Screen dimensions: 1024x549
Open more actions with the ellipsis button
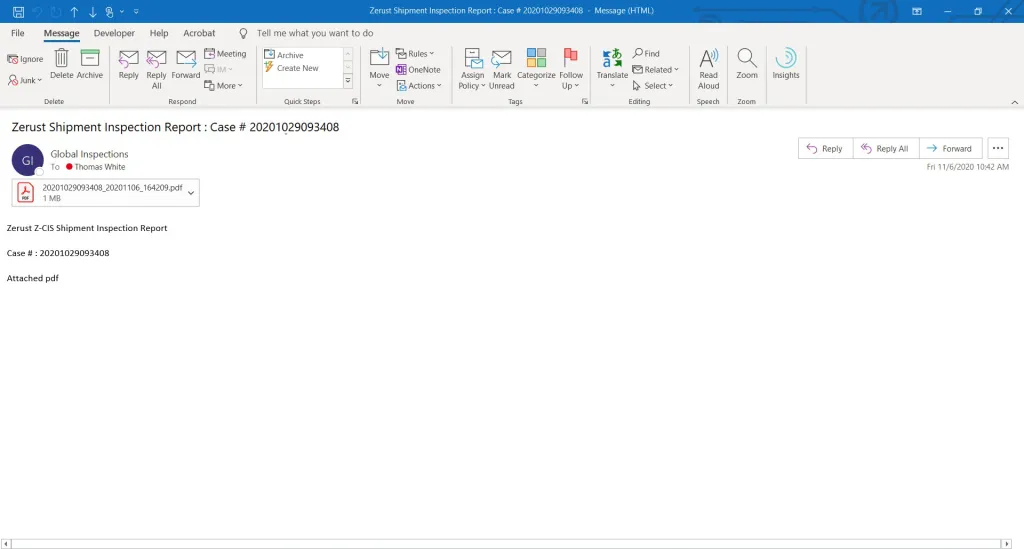coord(998,148)
